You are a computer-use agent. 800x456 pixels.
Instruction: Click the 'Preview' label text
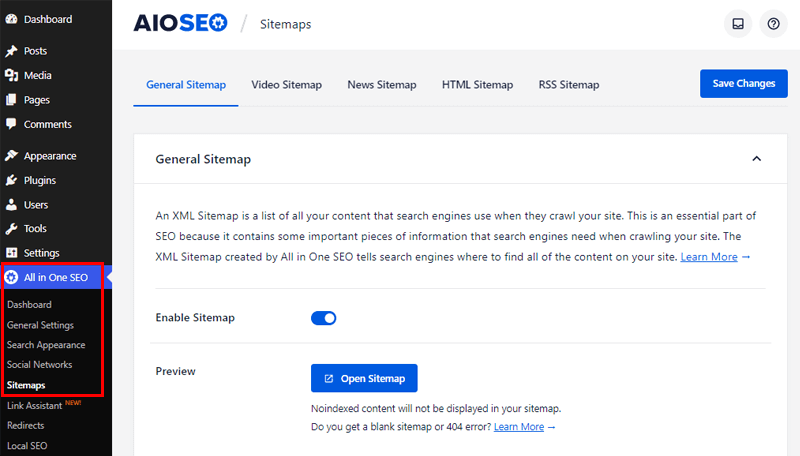(175, 371)
